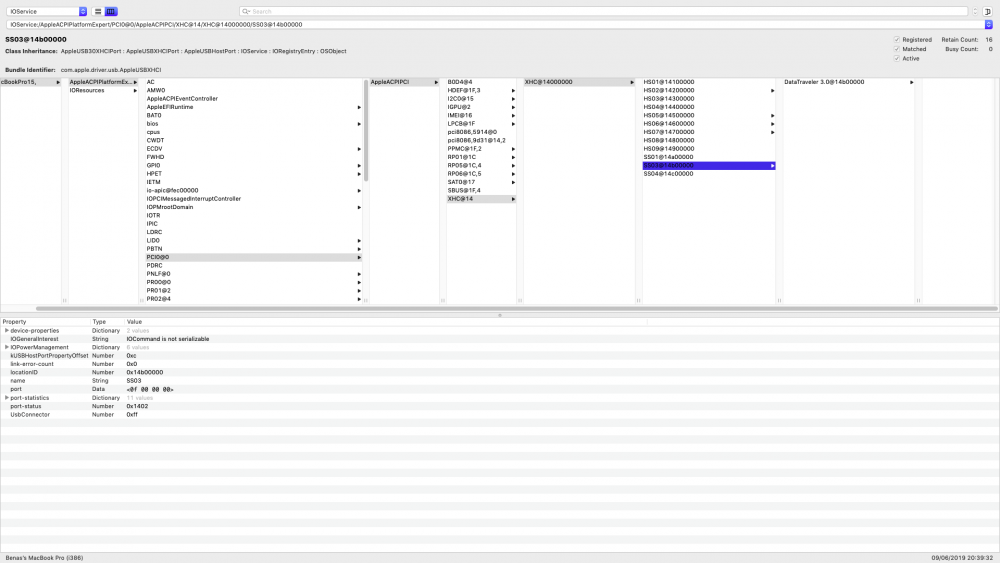This screenshot has width=1000, height=563.
Task: Select the HS01@14100000 port
Action: 709,82
